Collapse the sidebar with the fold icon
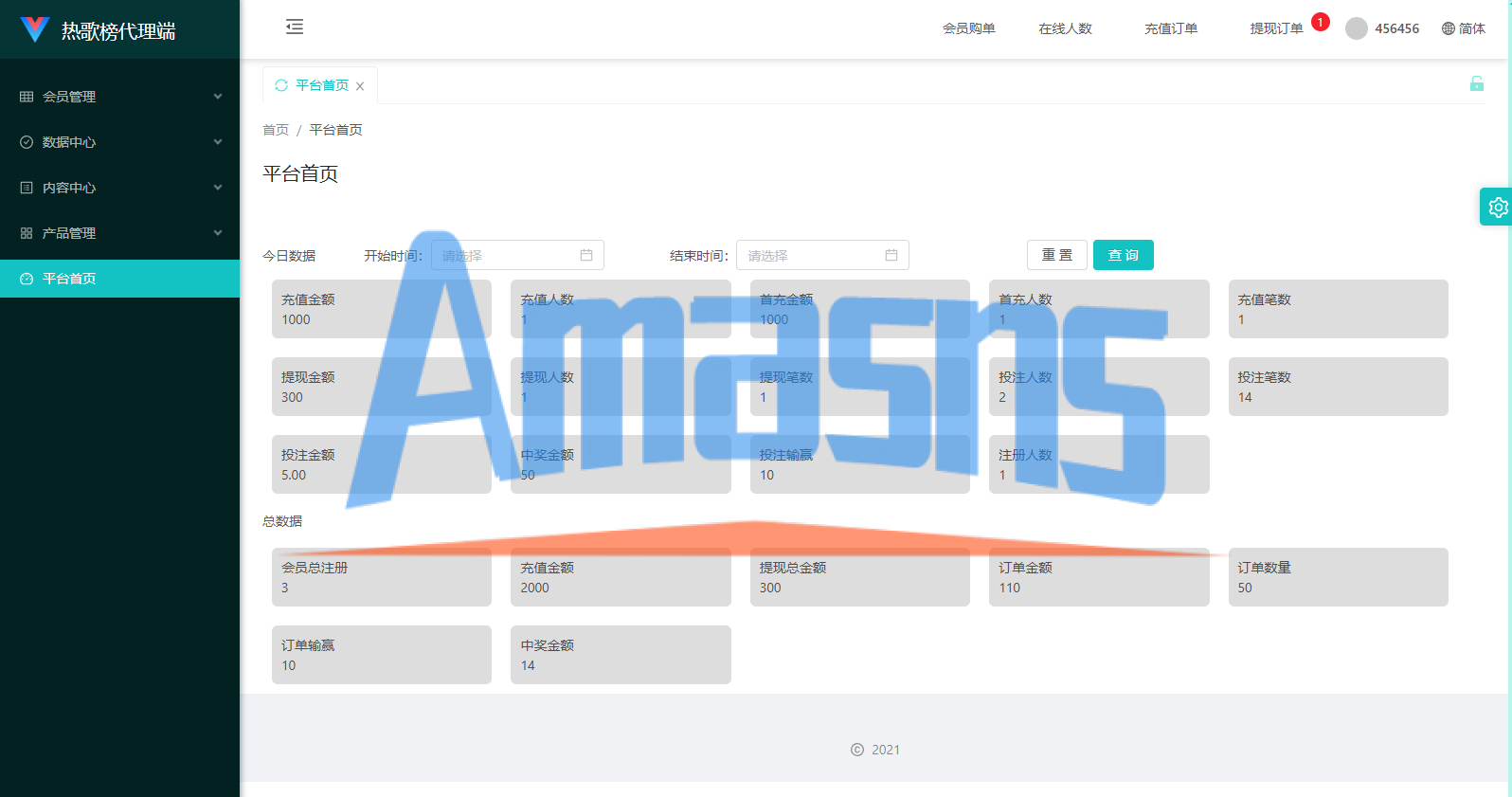The height and width of the screenshot is (797, 1512). [295, 27]
